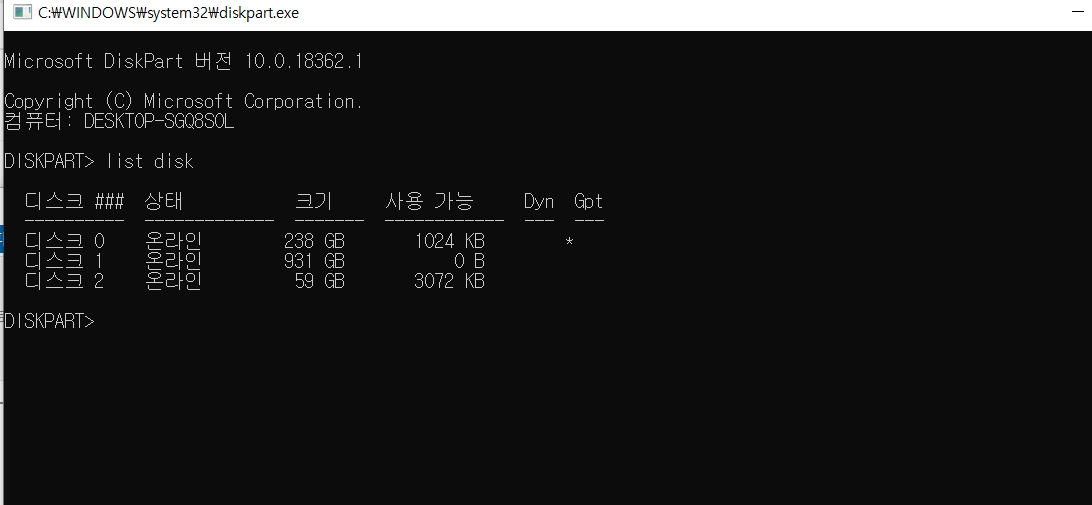Click the '0 B' free space value
1092x505 pixels.
click(x=469, y=262)
